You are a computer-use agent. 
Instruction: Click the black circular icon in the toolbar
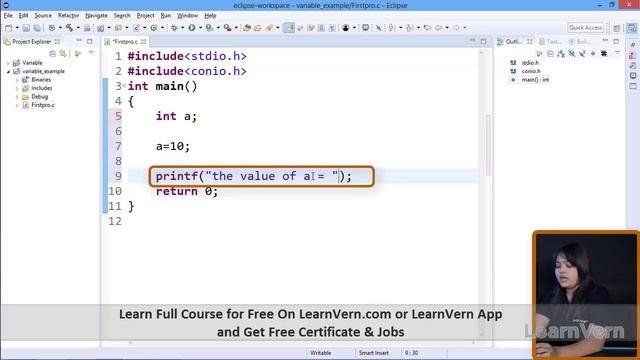346,28
